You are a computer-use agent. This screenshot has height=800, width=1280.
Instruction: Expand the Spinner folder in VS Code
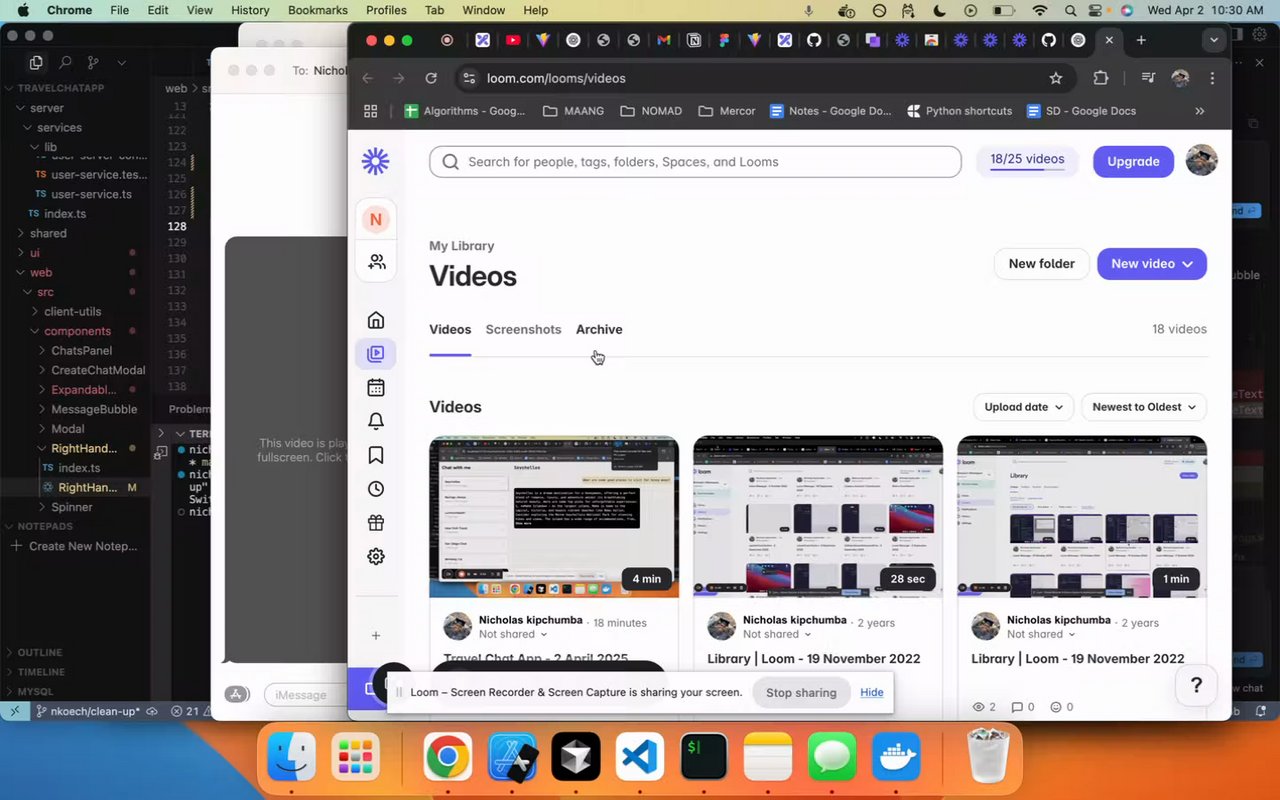pyautogui.click(x=72, y=507)
